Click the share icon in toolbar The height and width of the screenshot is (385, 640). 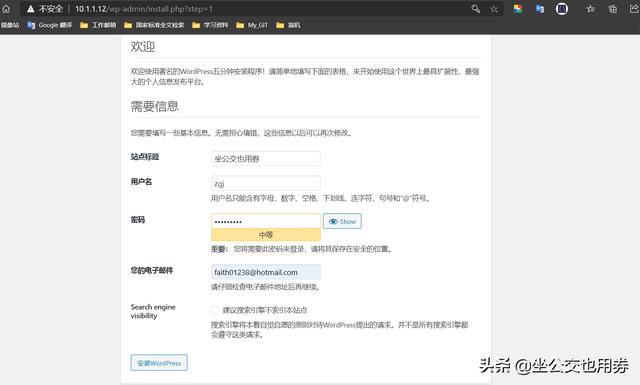click(634, 9)
